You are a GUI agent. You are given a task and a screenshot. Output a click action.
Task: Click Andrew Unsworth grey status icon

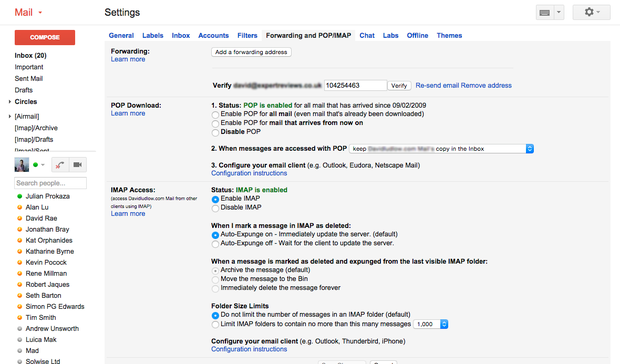(19, 329)
